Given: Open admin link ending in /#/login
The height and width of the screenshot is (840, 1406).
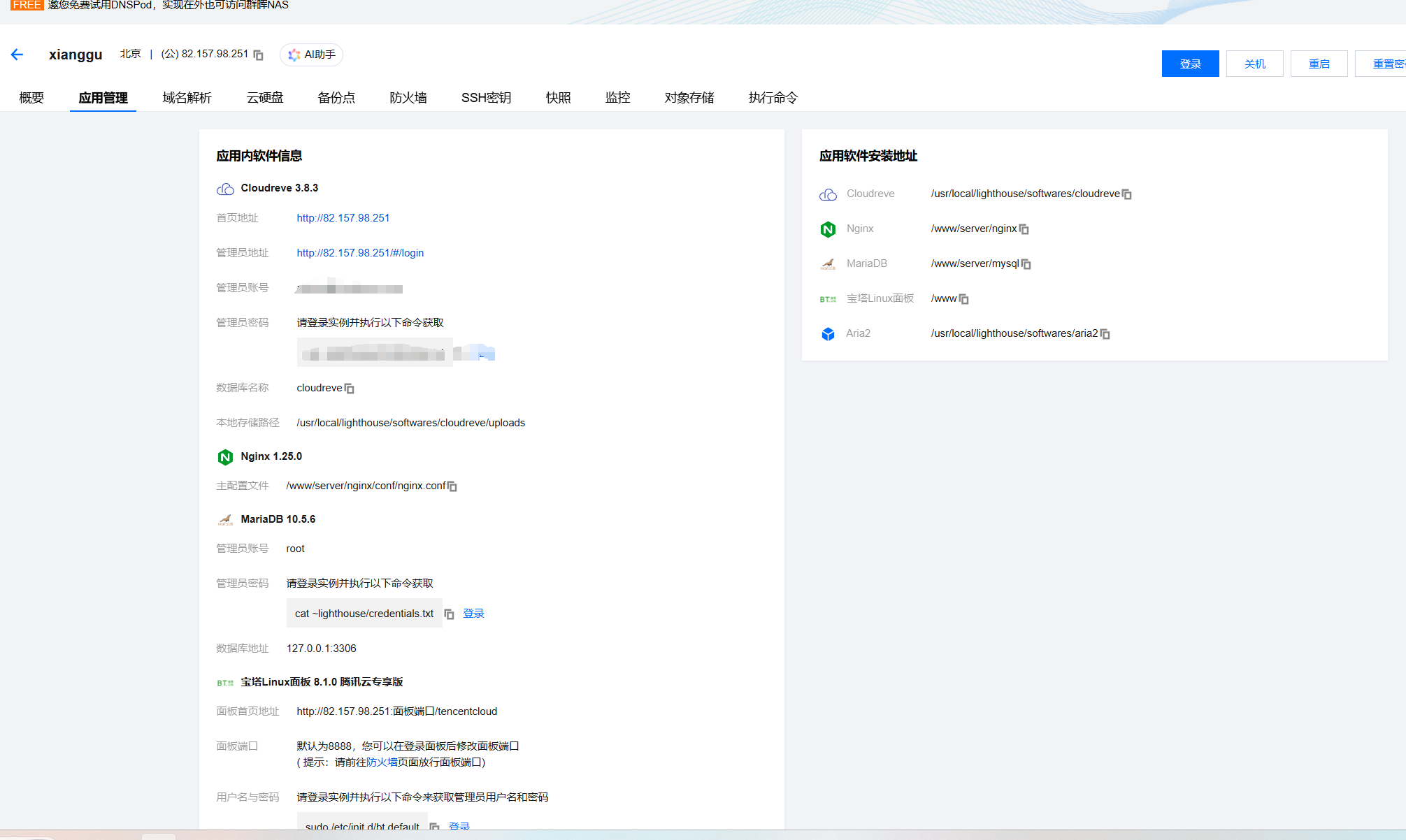Looking at the screenshot, I should (360, 253).
